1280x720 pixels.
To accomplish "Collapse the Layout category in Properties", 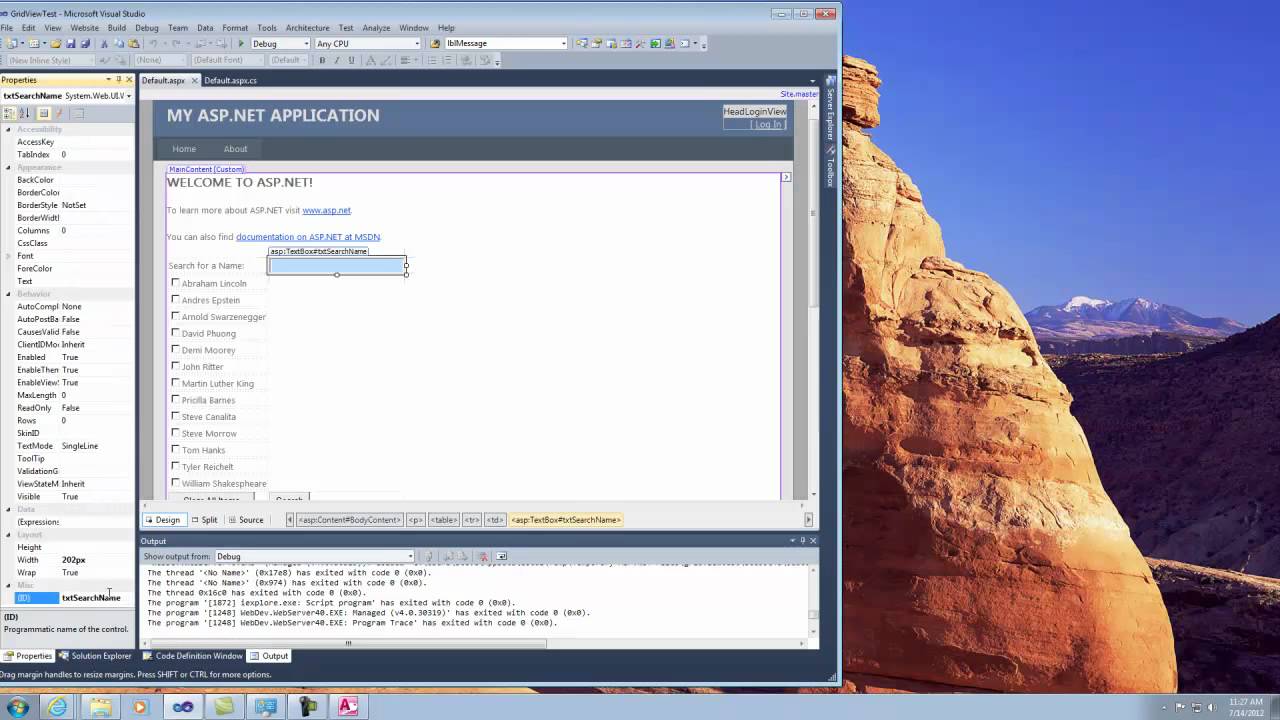I will (8, 534).
